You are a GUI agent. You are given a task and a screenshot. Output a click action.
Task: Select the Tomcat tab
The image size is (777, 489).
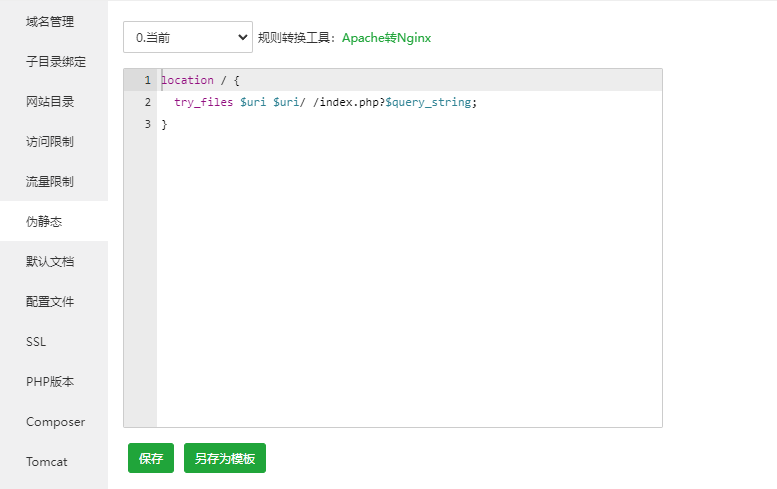(54, 462)
